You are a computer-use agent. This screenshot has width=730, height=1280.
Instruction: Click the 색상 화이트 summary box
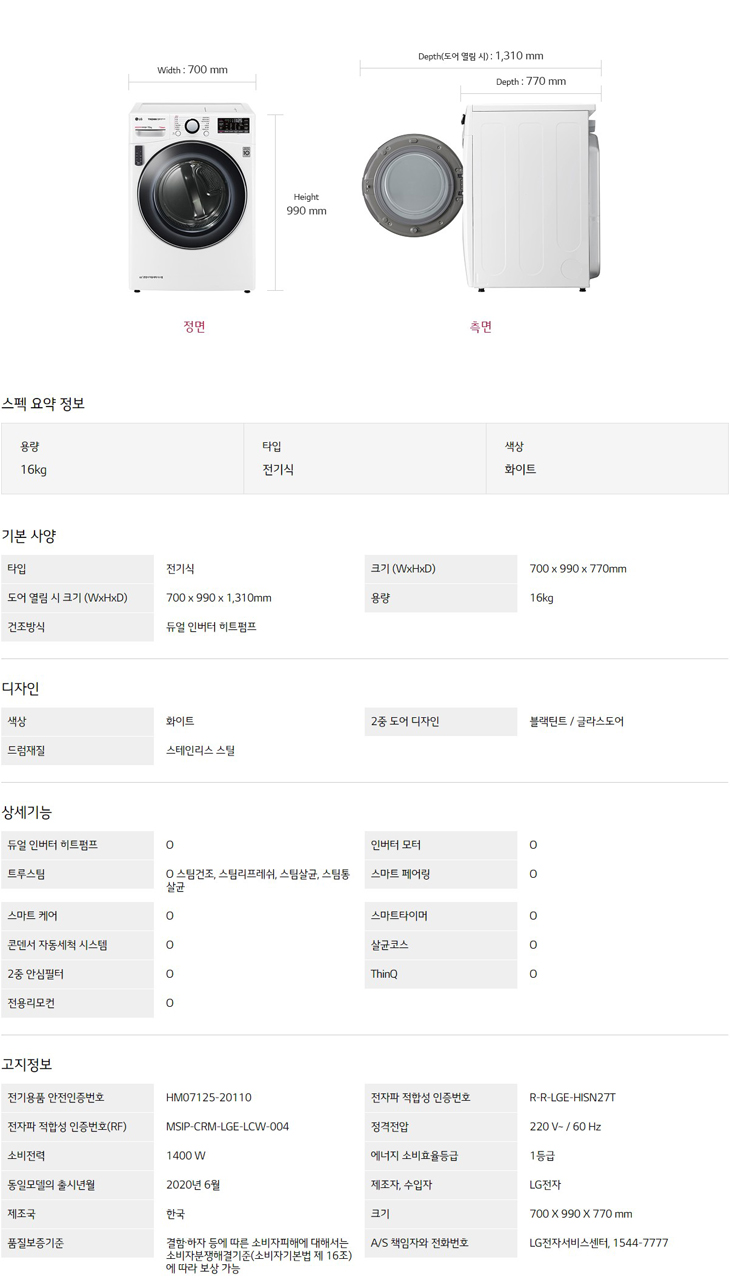click(x=607, y=458)
